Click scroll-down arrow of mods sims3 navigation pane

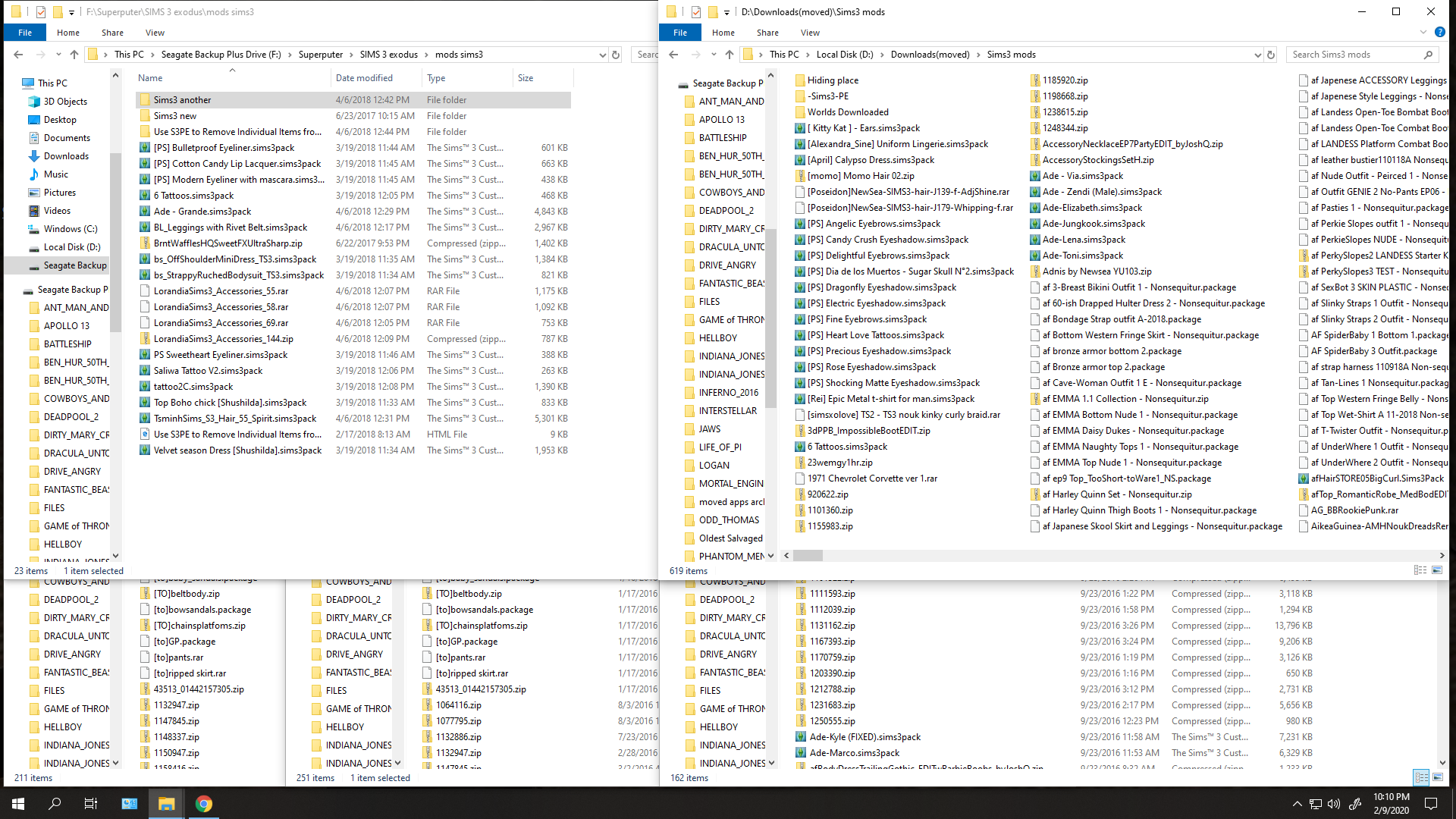115,556
